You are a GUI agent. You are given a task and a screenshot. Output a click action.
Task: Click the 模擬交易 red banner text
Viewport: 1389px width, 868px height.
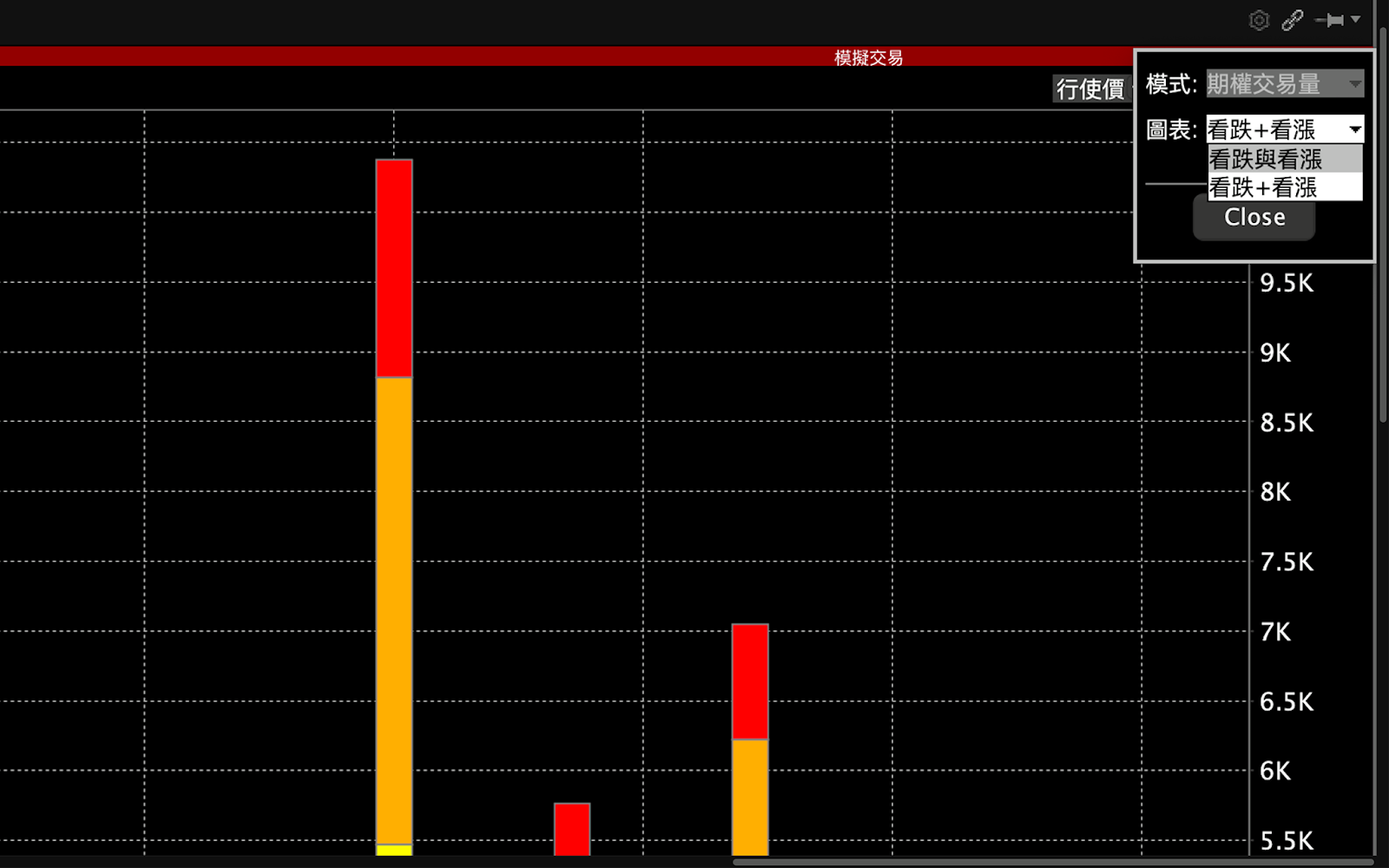pyautogui.click(x=868, y=57)
